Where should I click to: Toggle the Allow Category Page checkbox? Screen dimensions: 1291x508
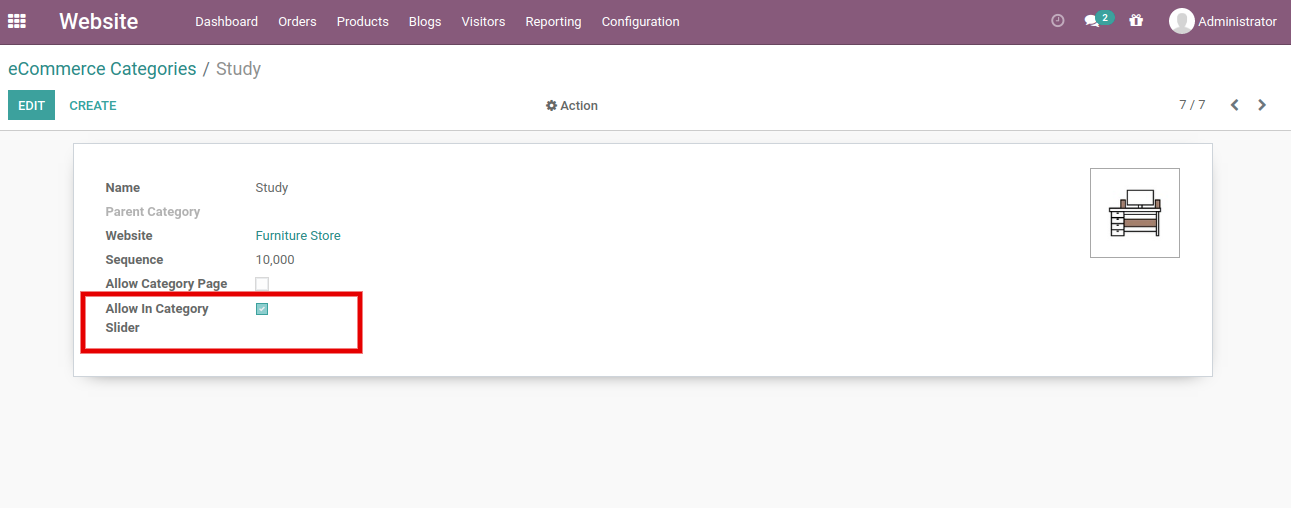(x=262, y=284)
